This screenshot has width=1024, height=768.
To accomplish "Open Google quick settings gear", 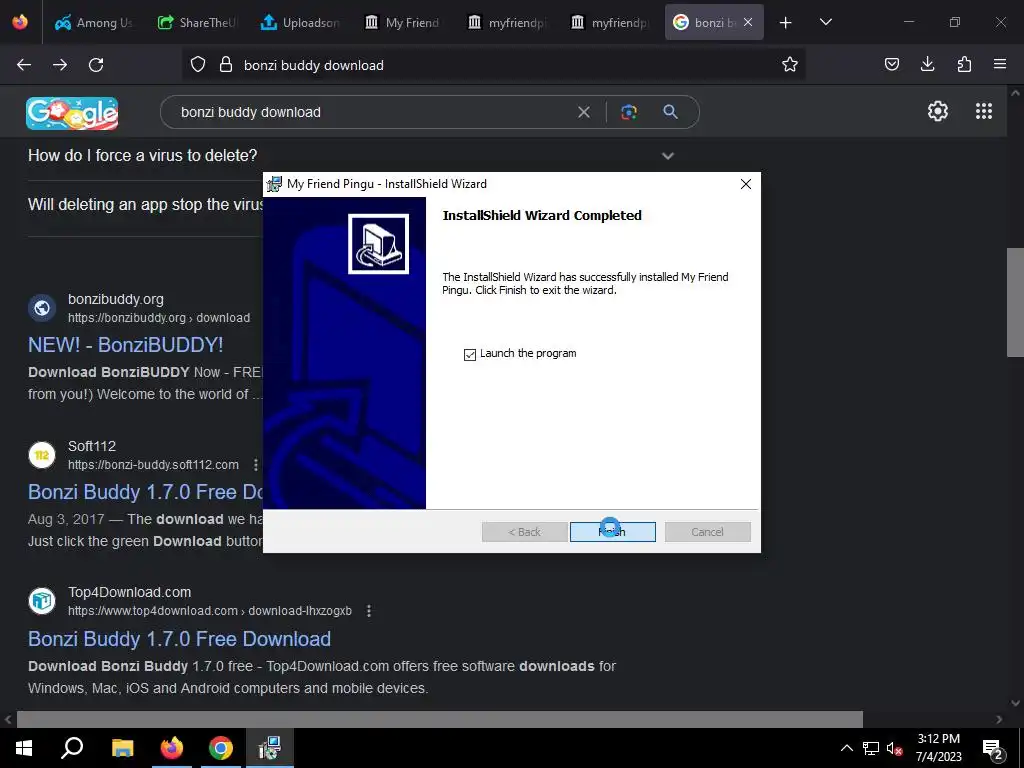I will [938, 111].
